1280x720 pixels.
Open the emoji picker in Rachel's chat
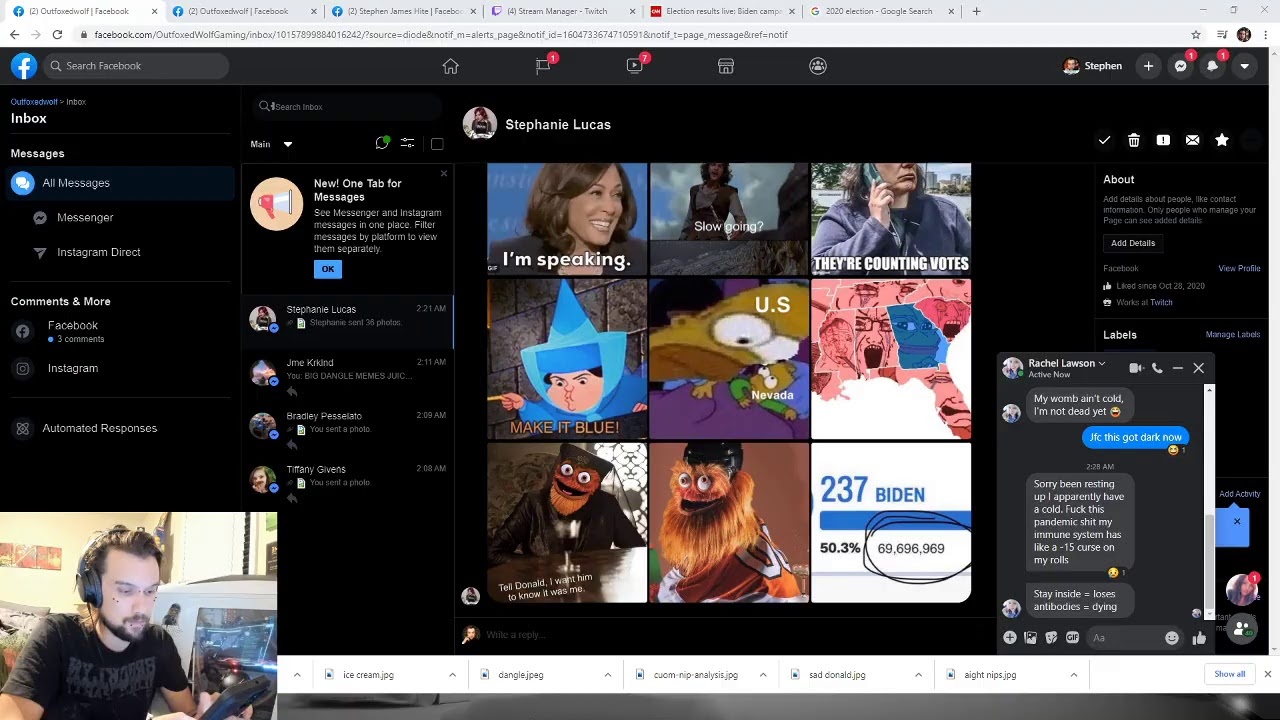(x=1172, y=638)
